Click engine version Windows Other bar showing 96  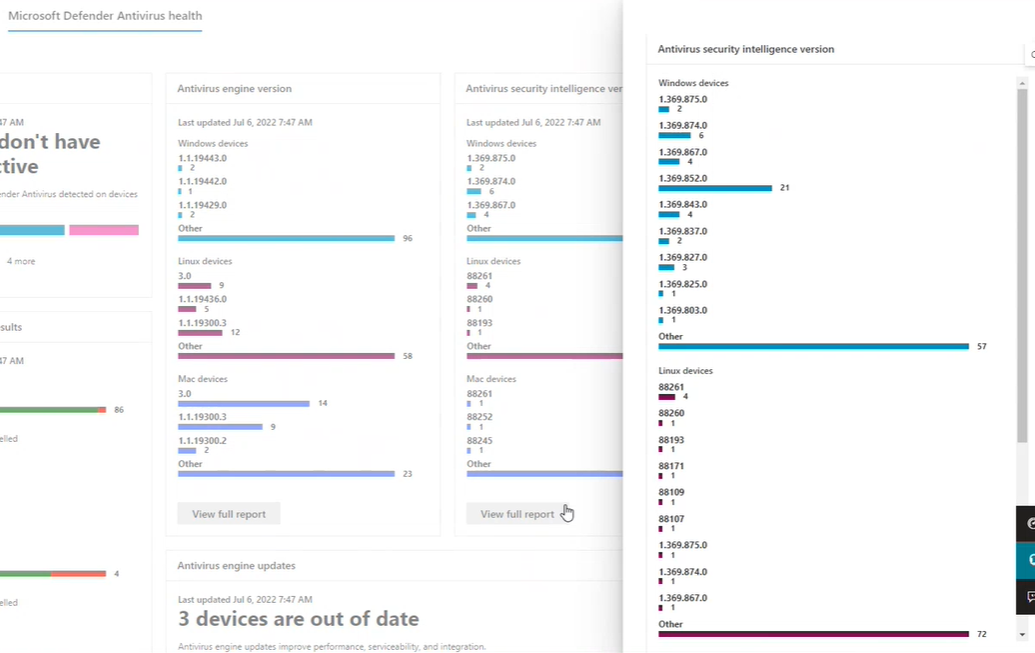pyautogui.click(x=286, y=238)
